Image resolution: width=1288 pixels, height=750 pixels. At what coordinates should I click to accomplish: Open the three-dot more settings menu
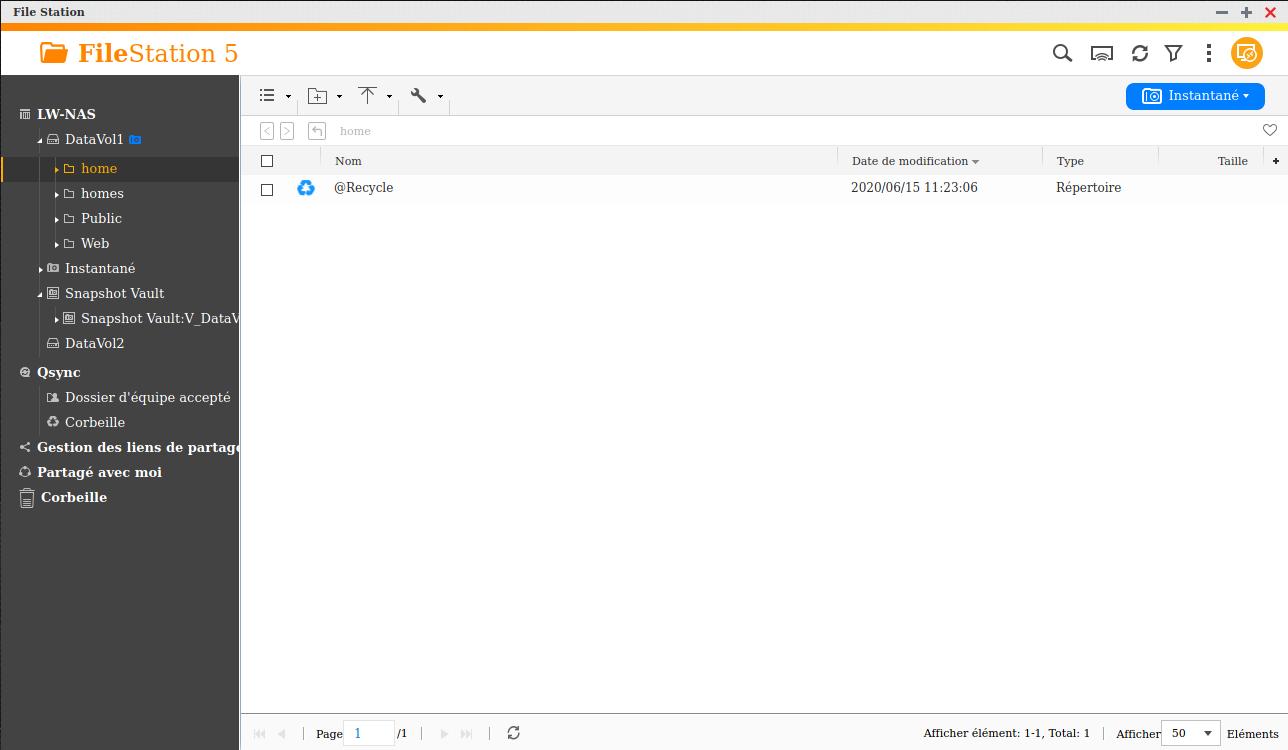pos(1209,53)
